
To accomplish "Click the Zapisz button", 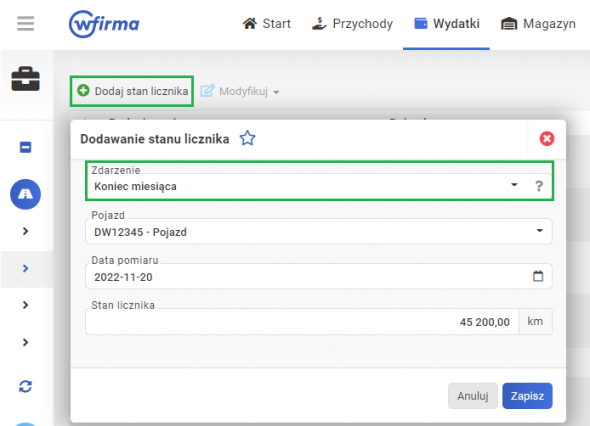I will pos(527,396).
